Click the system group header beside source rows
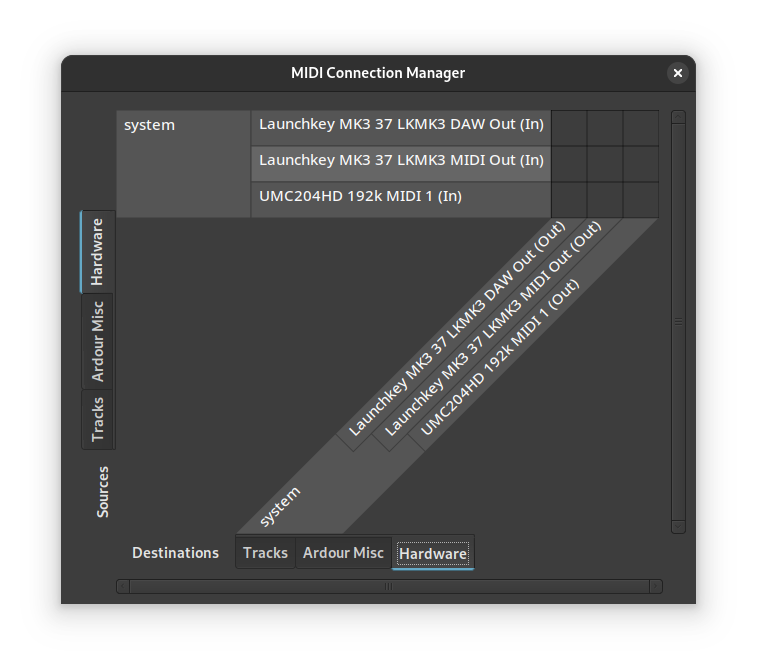Image resolution: width=757 pixels, height=671 pixels. click(183, 164)
